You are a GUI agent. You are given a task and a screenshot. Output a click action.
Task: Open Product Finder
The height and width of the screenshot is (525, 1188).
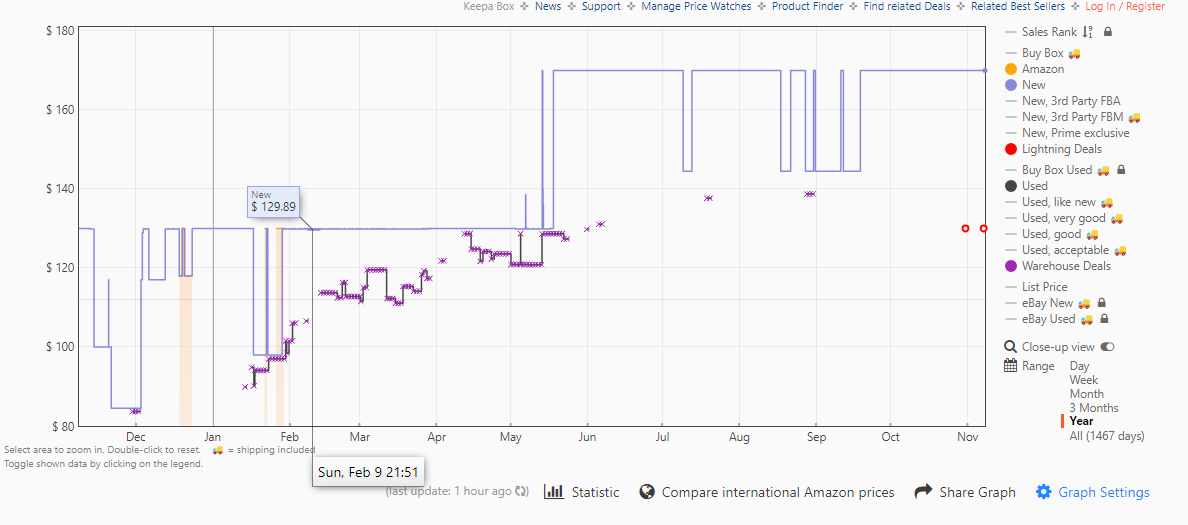808,6
